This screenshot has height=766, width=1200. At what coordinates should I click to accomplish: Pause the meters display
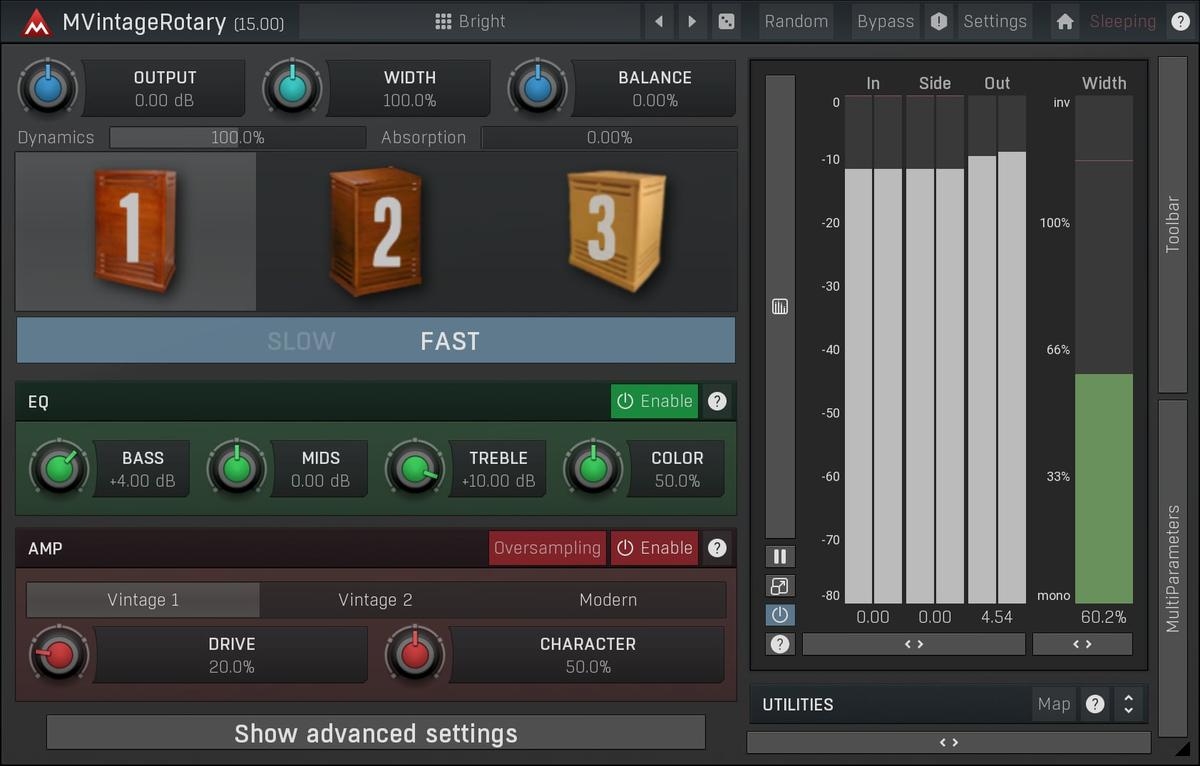coord(780,557)
